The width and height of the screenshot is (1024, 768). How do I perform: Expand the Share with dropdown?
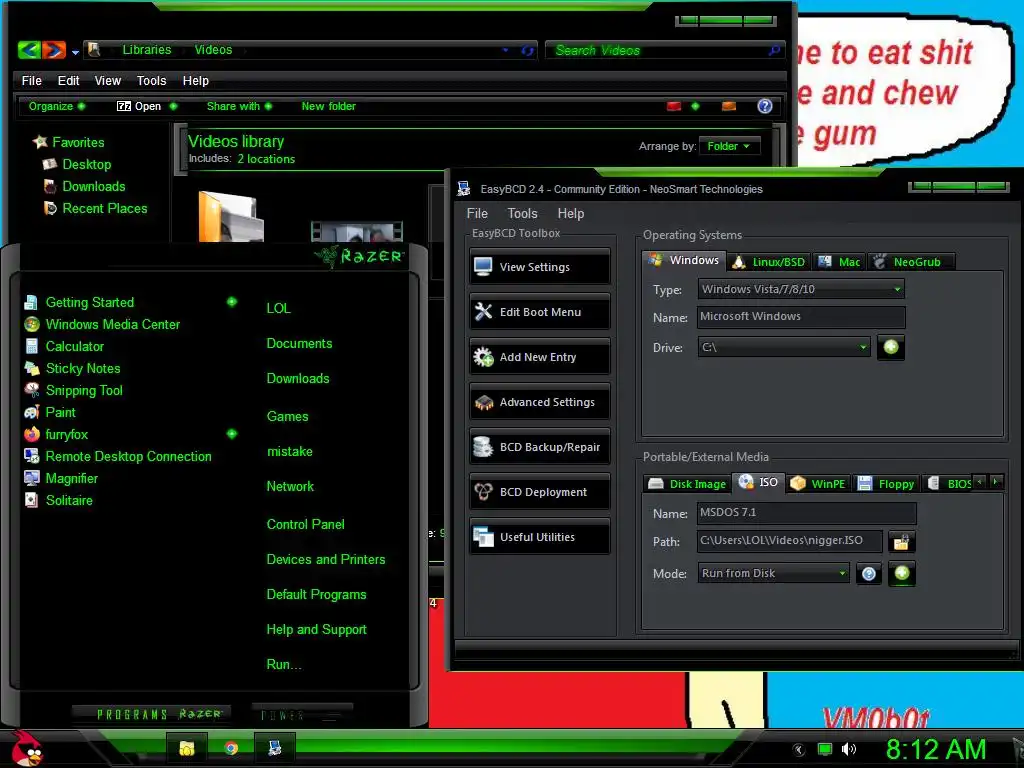point(239,106)
